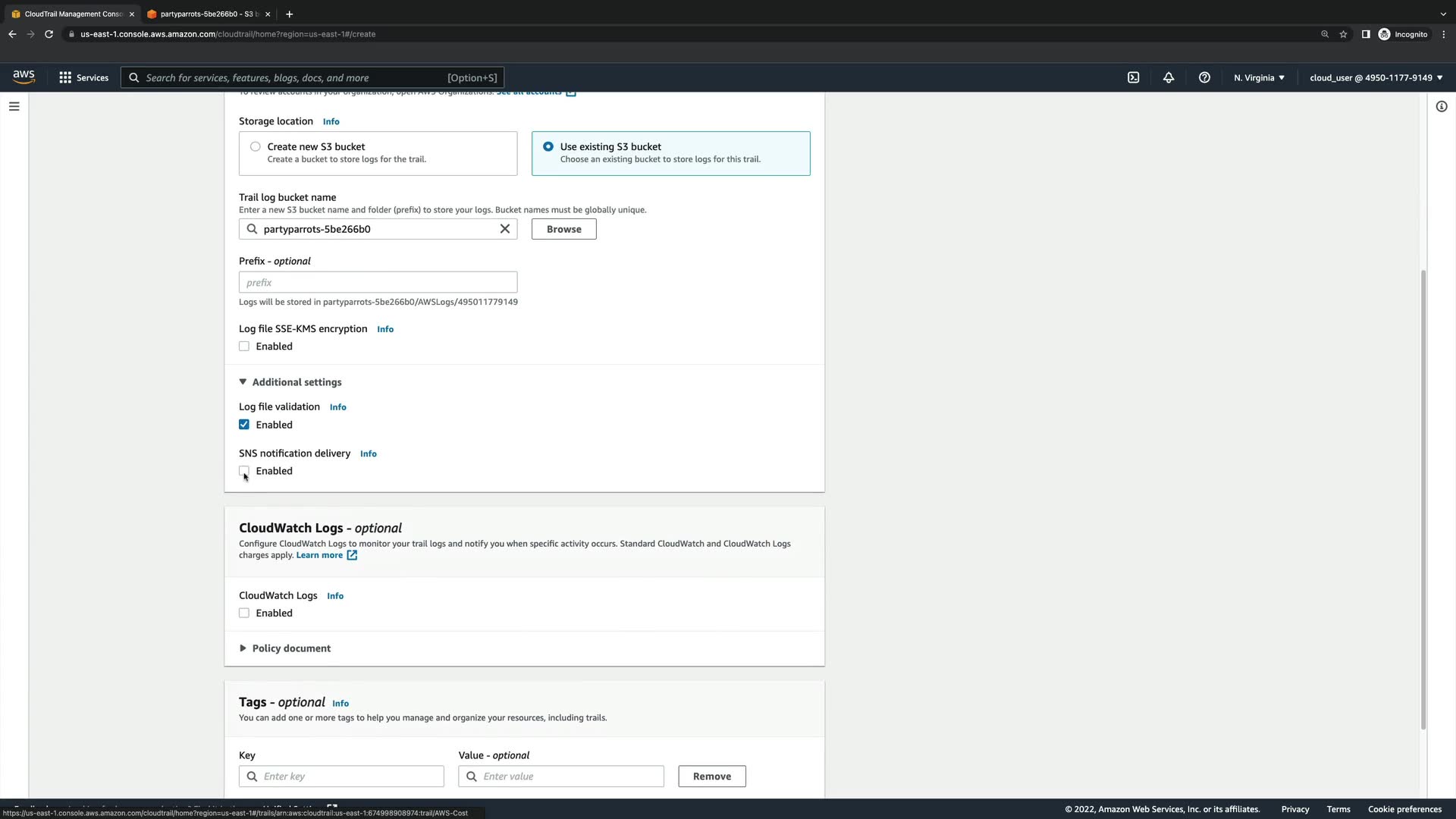
Task: Select Create new S3 bucket option
Action: [x=256, y=147]
